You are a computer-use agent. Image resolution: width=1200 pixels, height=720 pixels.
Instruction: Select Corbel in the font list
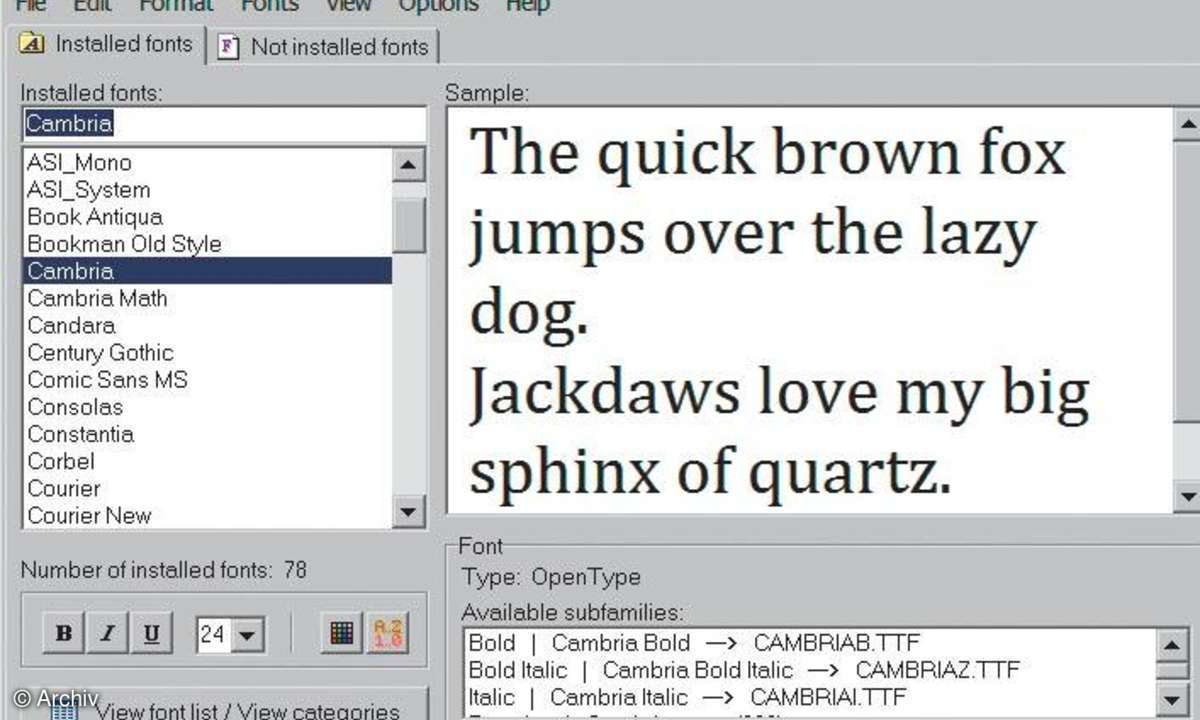(x=207, y=461)
